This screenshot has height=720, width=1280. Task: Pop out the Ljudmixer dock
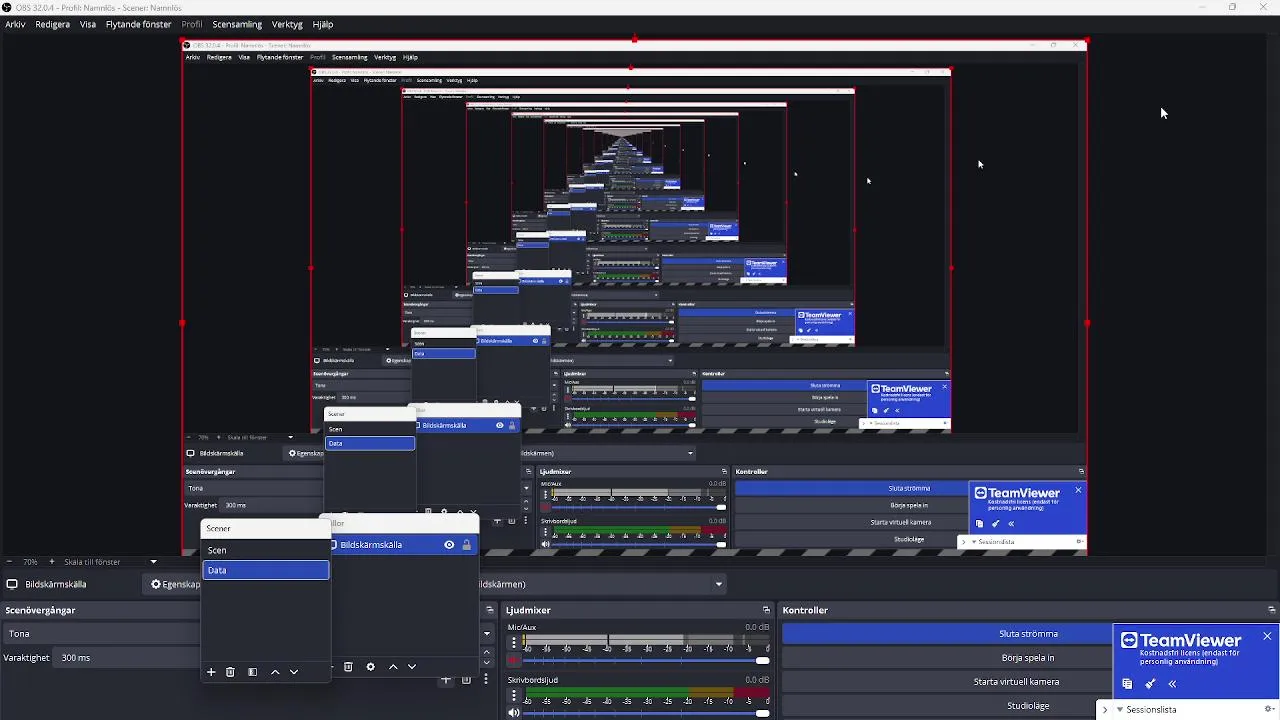click(x=766, y=610)
